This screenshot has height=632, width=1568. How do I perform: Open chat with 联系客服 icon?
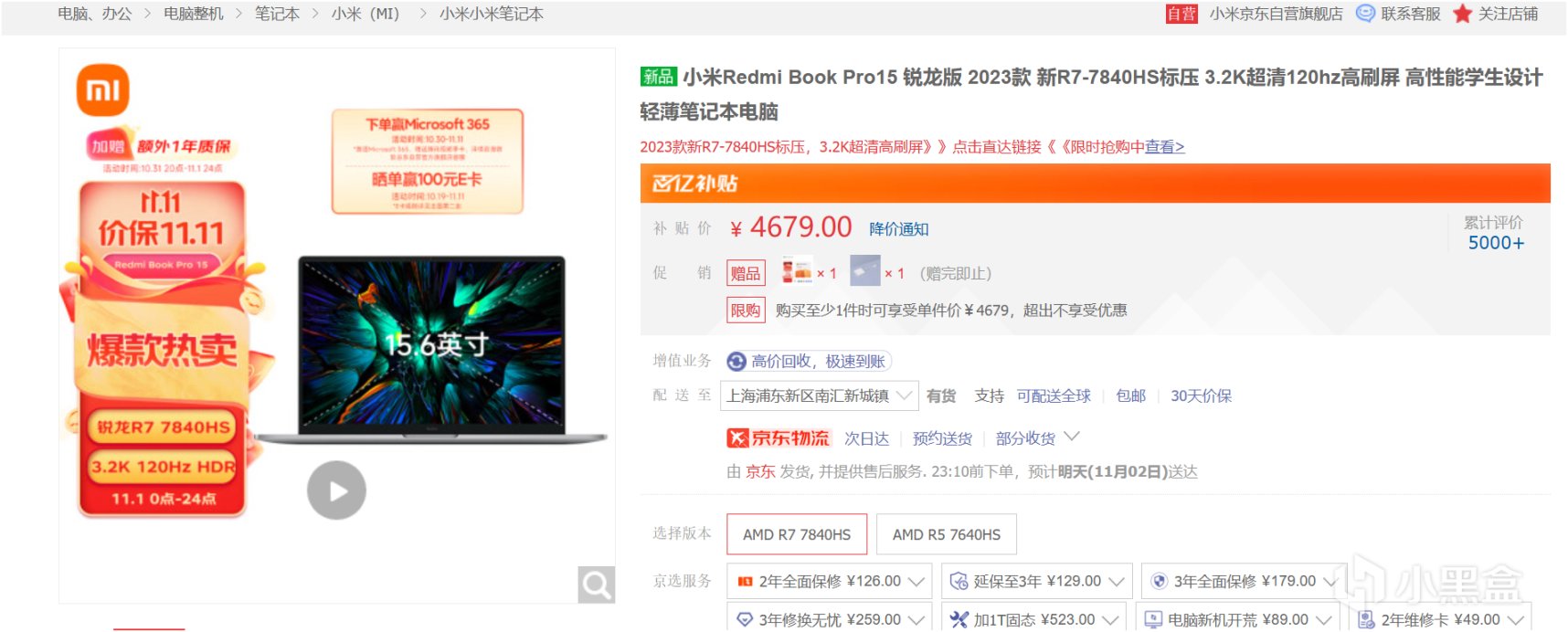tap(1365, 14)
